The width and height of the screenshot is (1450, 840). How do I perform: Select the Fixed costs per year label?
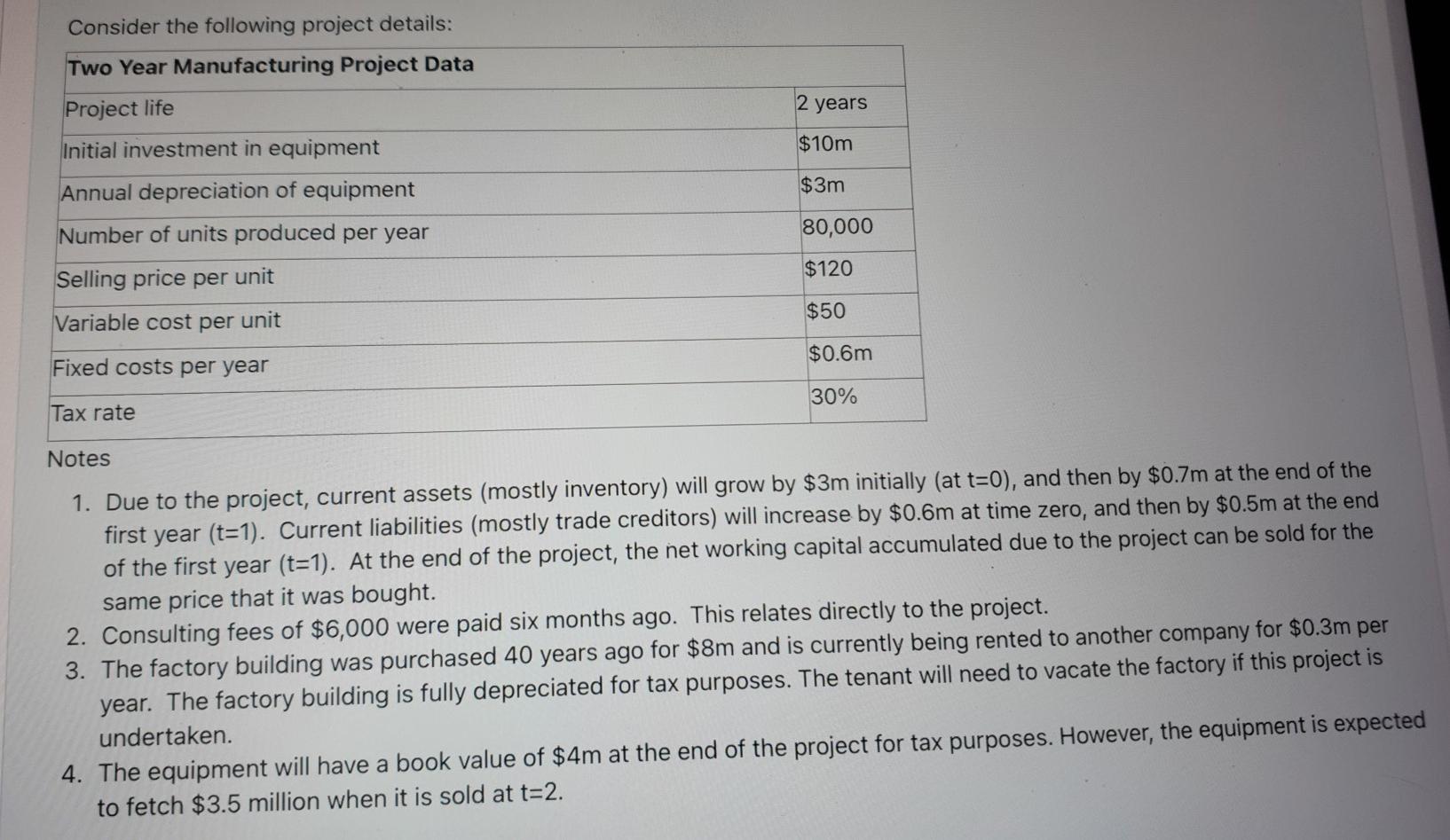coord(160,366)
